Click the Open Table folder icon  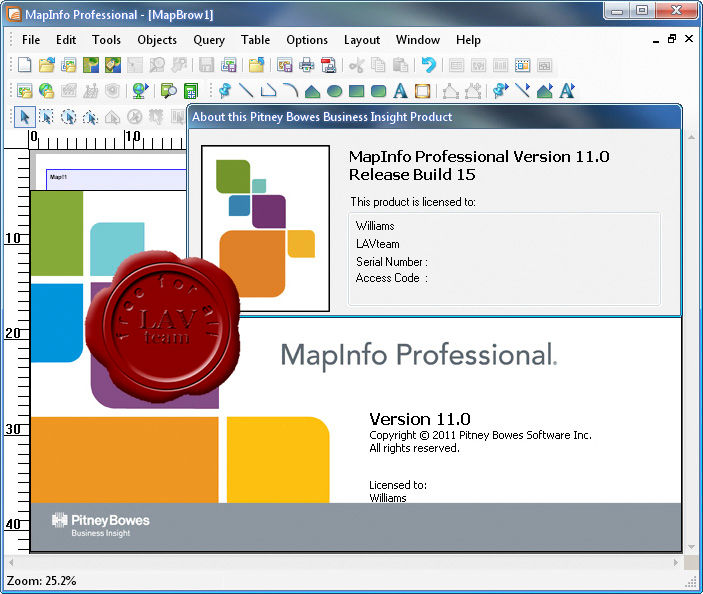[47, 65]
